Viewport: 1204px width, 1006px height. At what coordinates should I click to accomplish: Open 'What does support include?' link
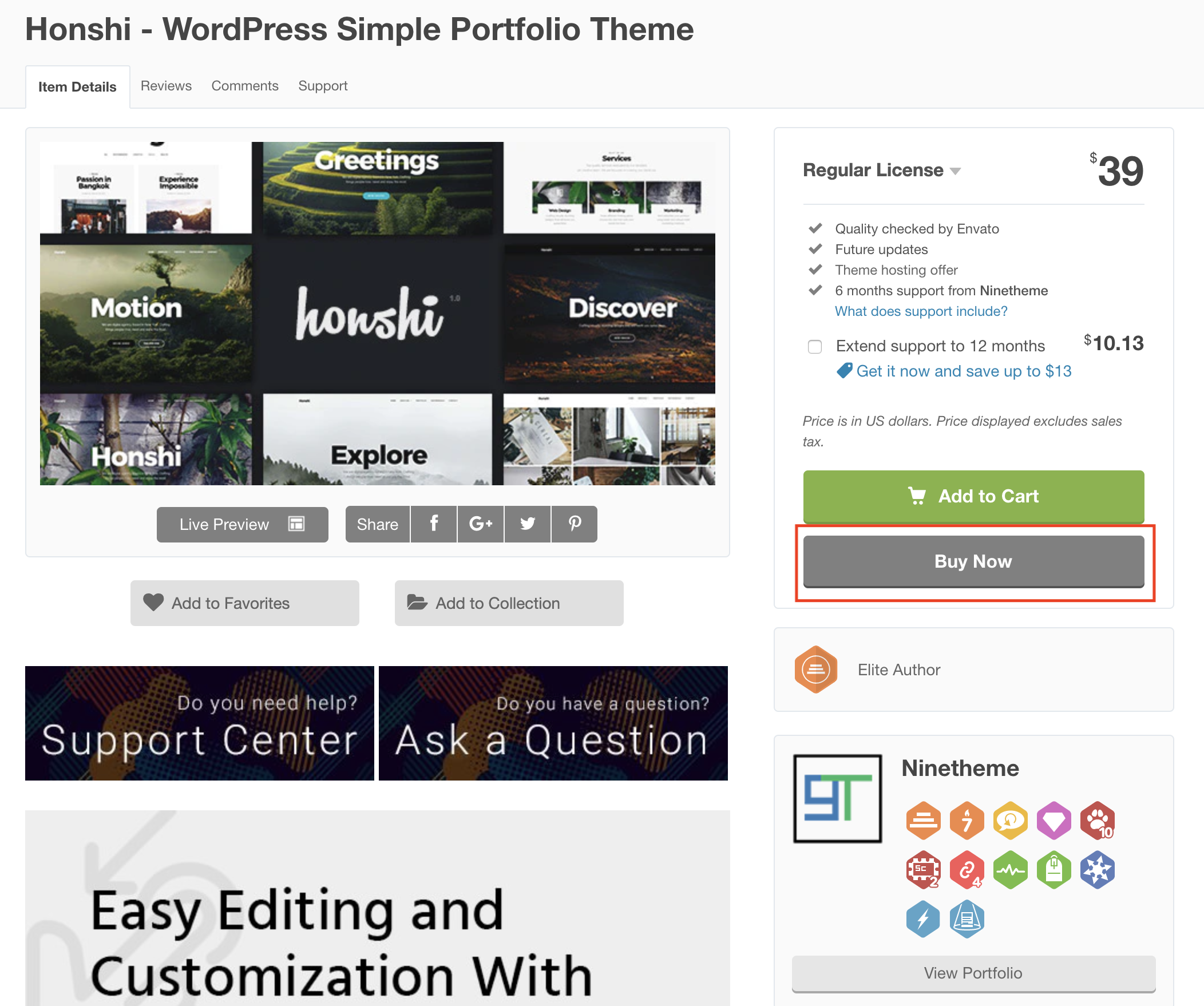pos(921,311)
